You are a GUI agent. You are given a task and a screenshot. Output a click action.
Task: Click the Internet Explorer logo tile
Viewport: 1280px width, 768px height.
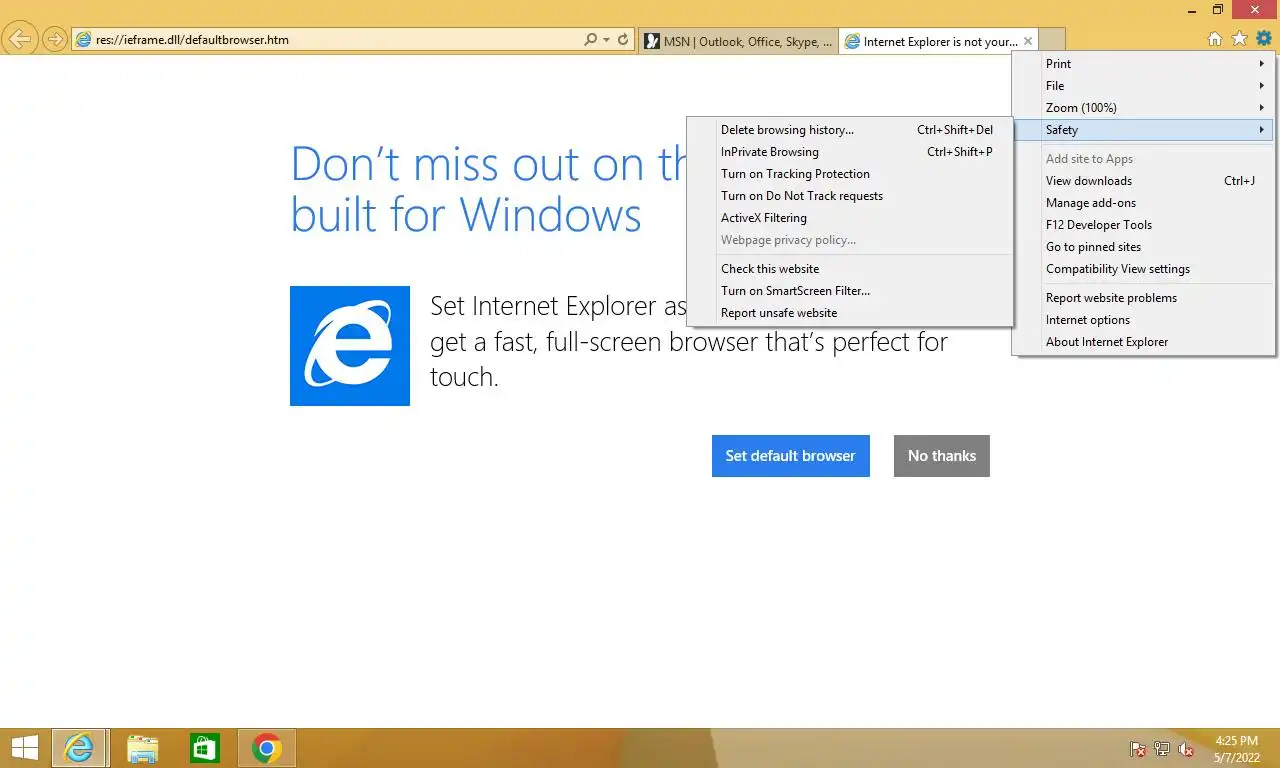[x=350, y=346]
